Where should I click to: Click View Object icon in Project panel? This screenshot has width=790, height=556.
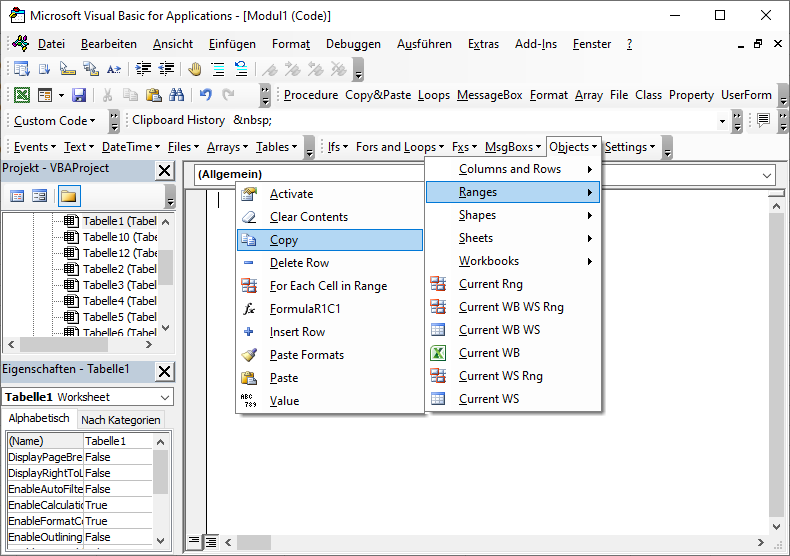39,196
